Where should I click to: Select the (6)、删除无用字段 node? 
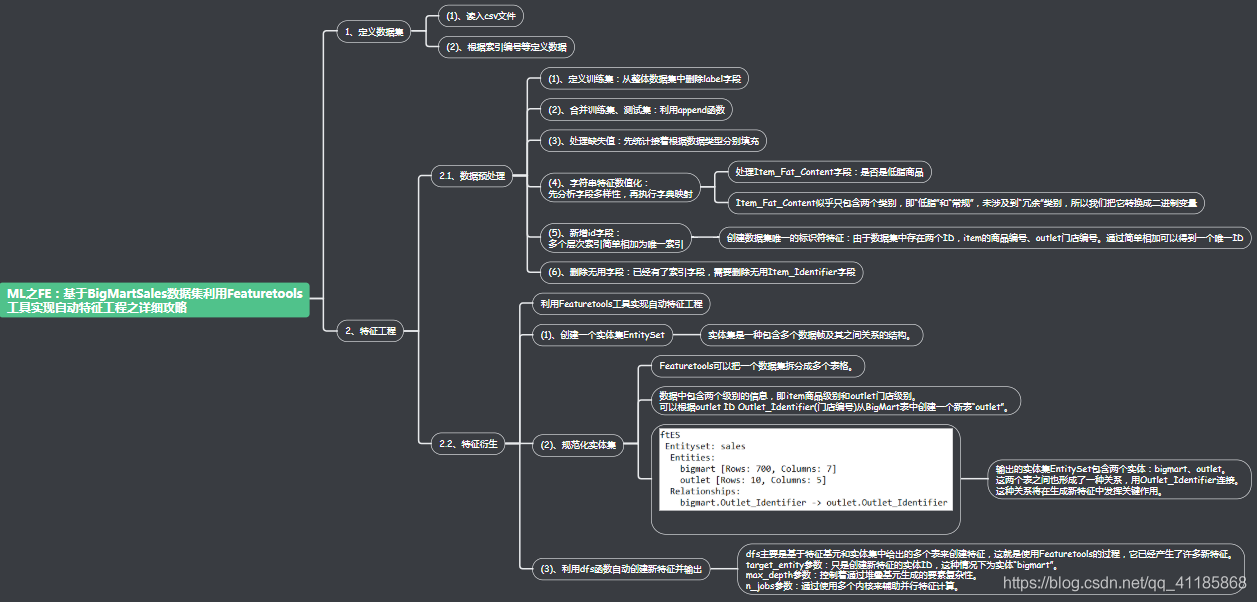click(x=699, y=271)
